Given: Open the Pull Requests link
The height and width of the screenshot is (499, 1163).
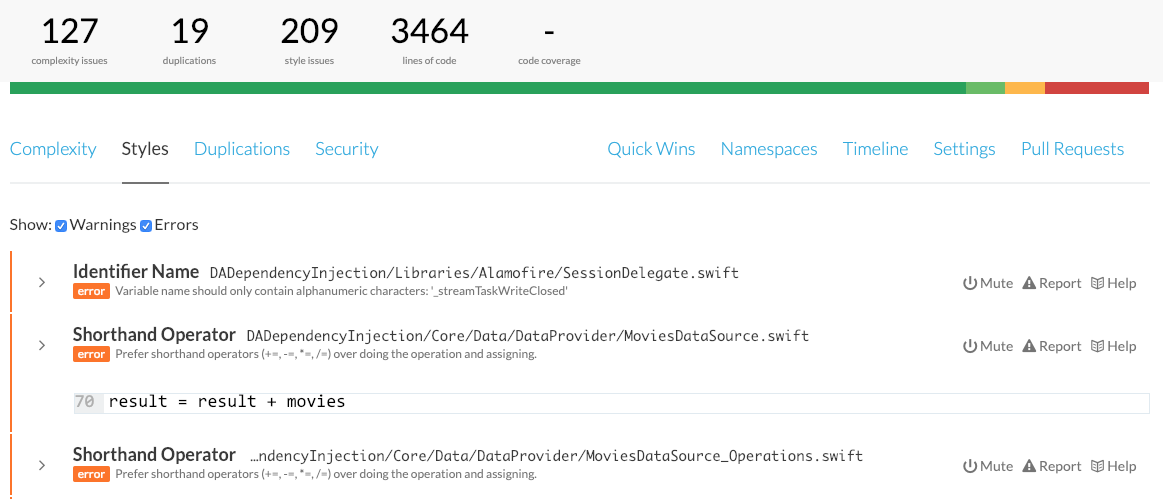Looking at the screenshot, I should pyautogui.click(x=1072, y=149).
